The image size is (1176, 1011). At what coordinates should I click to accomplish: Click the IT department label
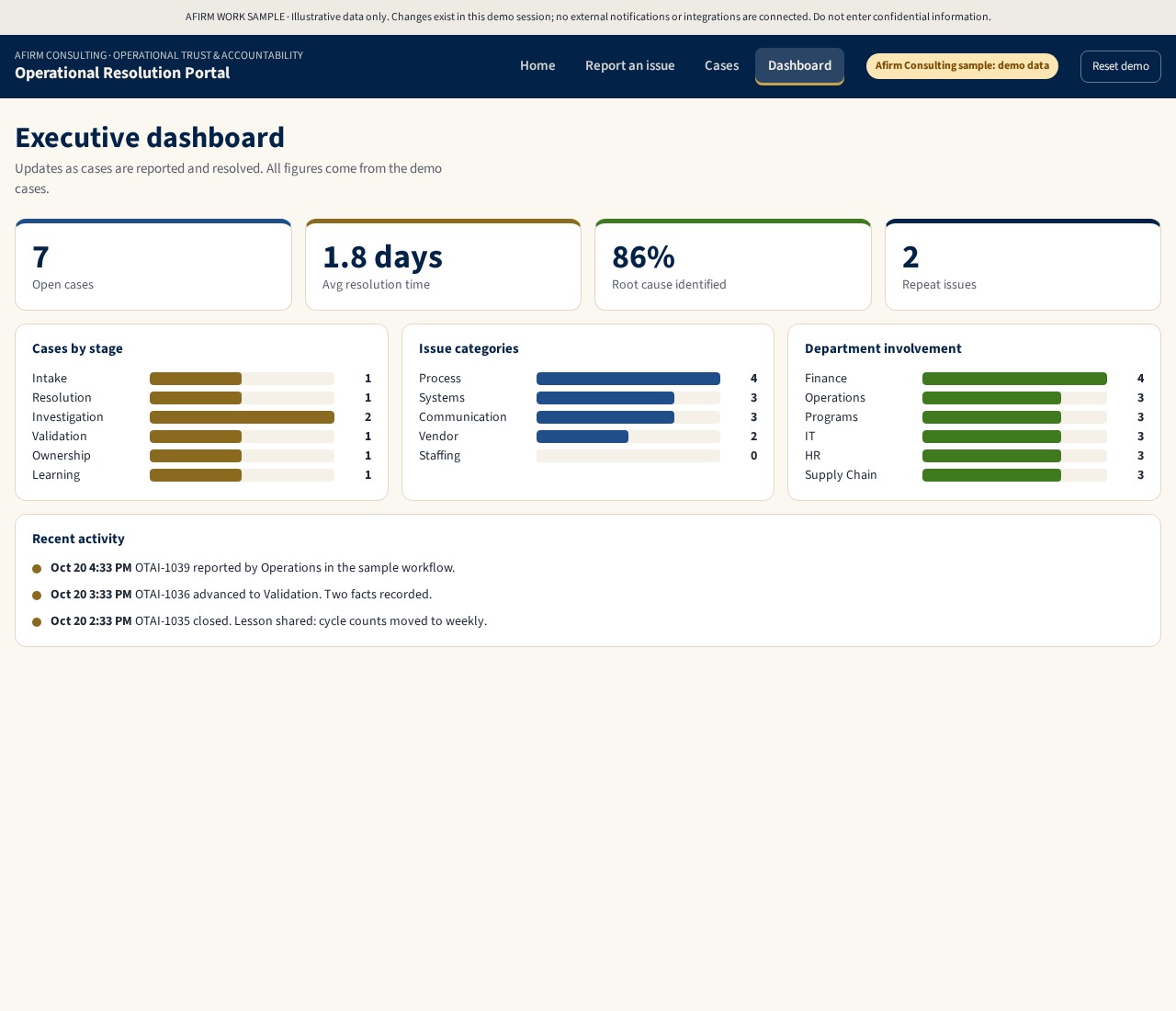(x=810, y=437)
